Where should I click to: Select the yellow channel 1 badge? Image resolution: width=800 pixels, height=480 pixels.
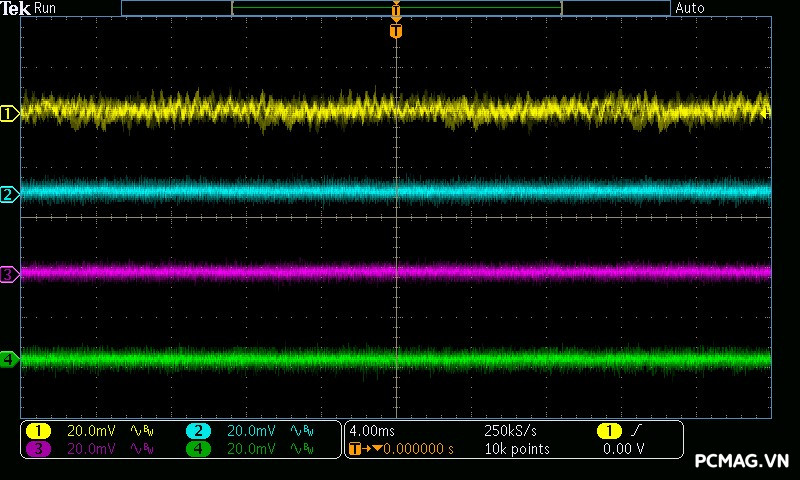tap(38, 431)
